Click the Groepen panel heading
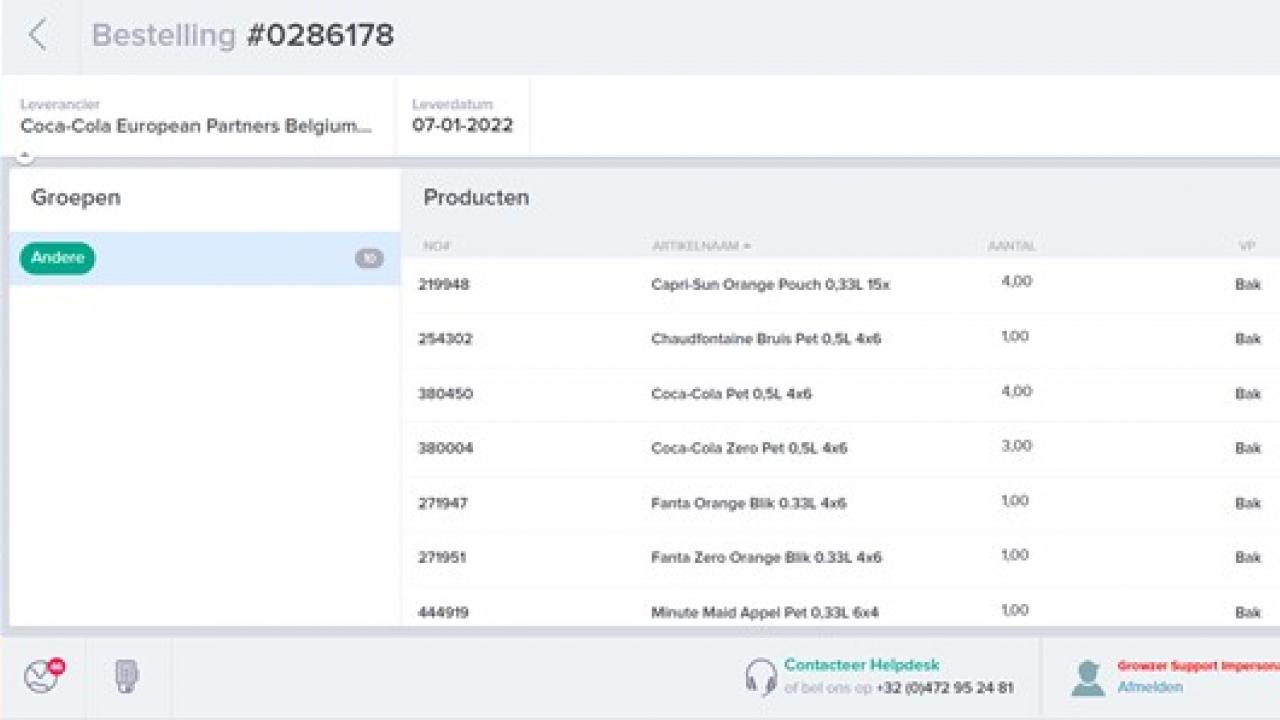This screenshot has width=1280, height=720. tap(76, 198)
